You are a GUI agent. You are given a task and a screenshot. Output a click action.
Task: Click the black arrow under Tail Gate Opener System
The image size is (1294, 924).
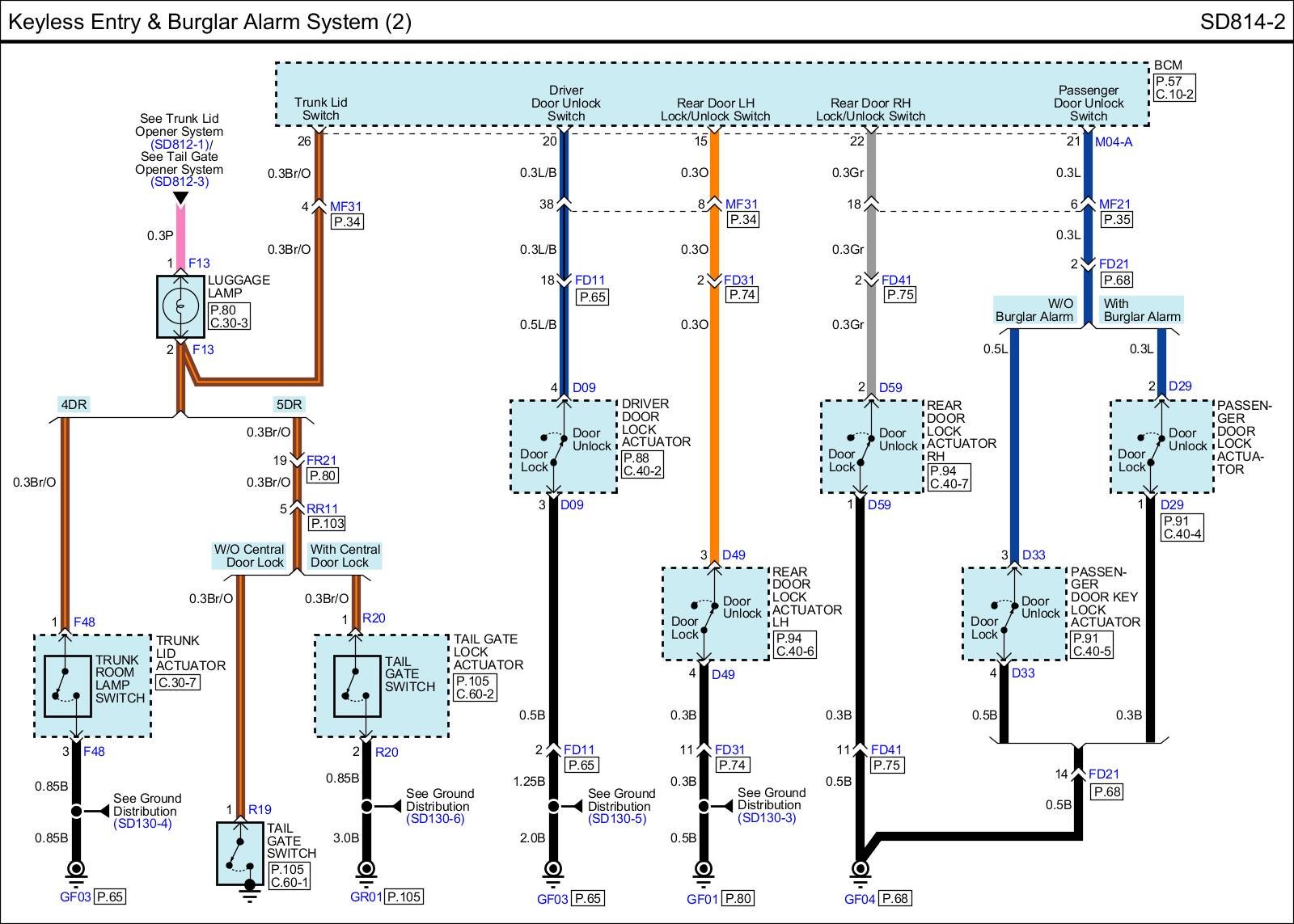[x=181, y=198]
